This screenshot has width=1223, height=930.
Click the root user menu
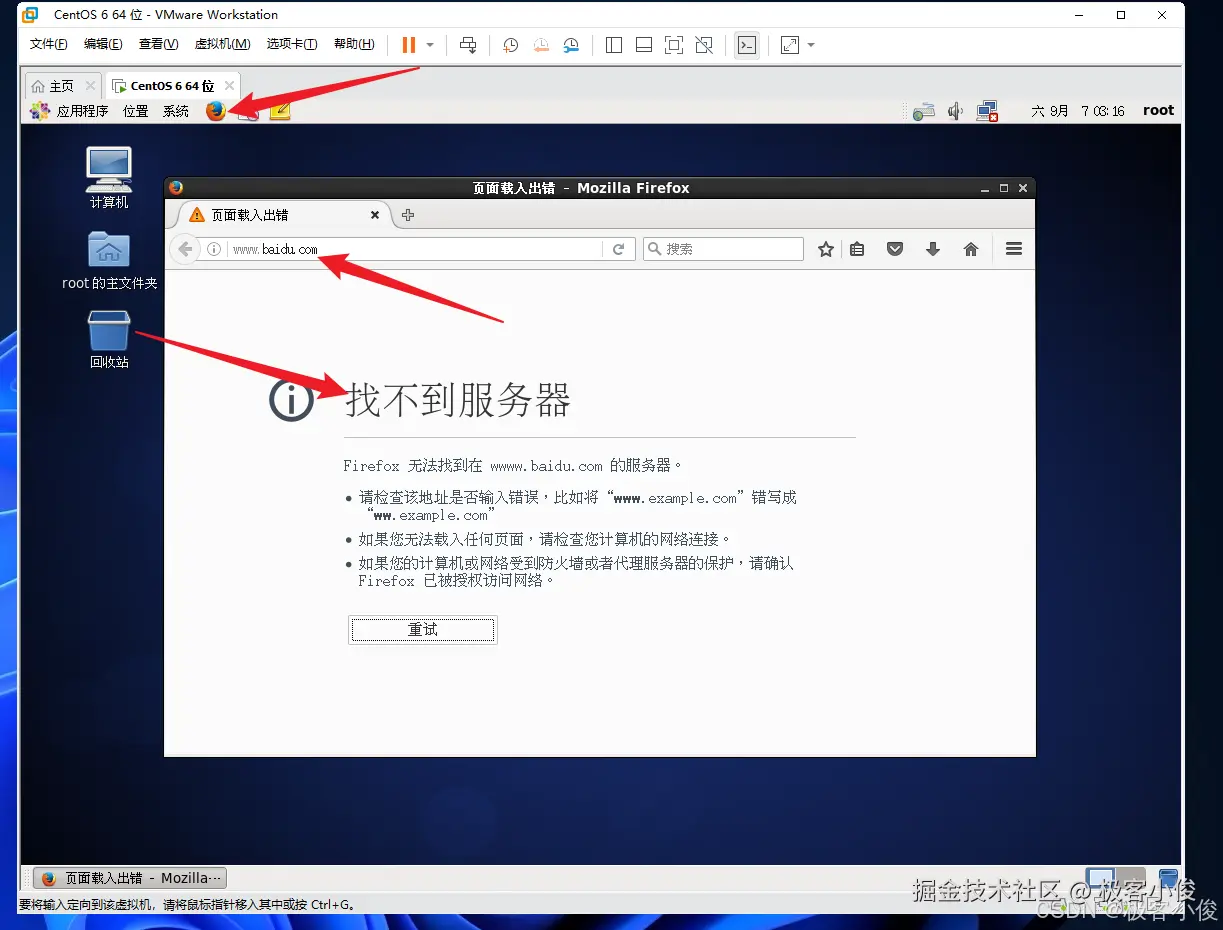(1159, 111)
